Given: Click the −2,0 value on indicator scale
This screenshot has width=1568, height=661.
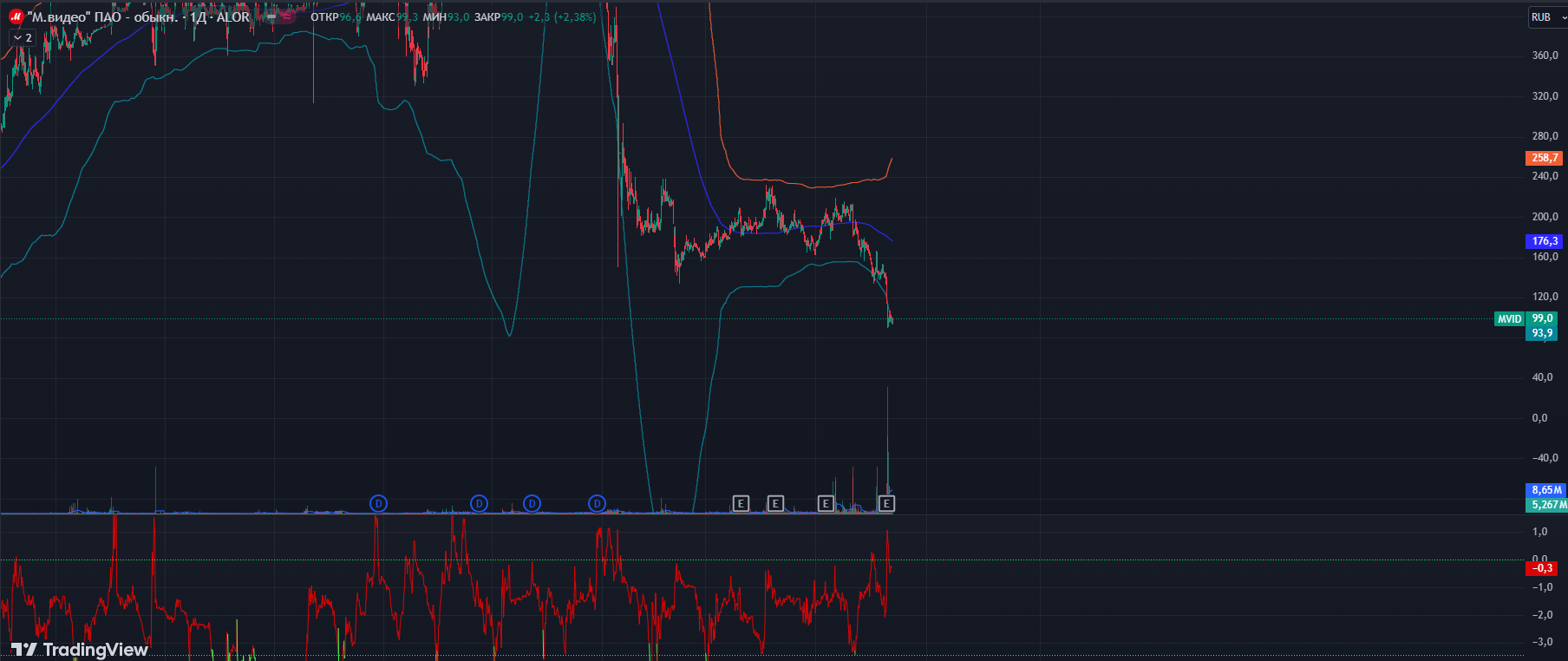Looking at the screenshot, I should [1542, 615].
